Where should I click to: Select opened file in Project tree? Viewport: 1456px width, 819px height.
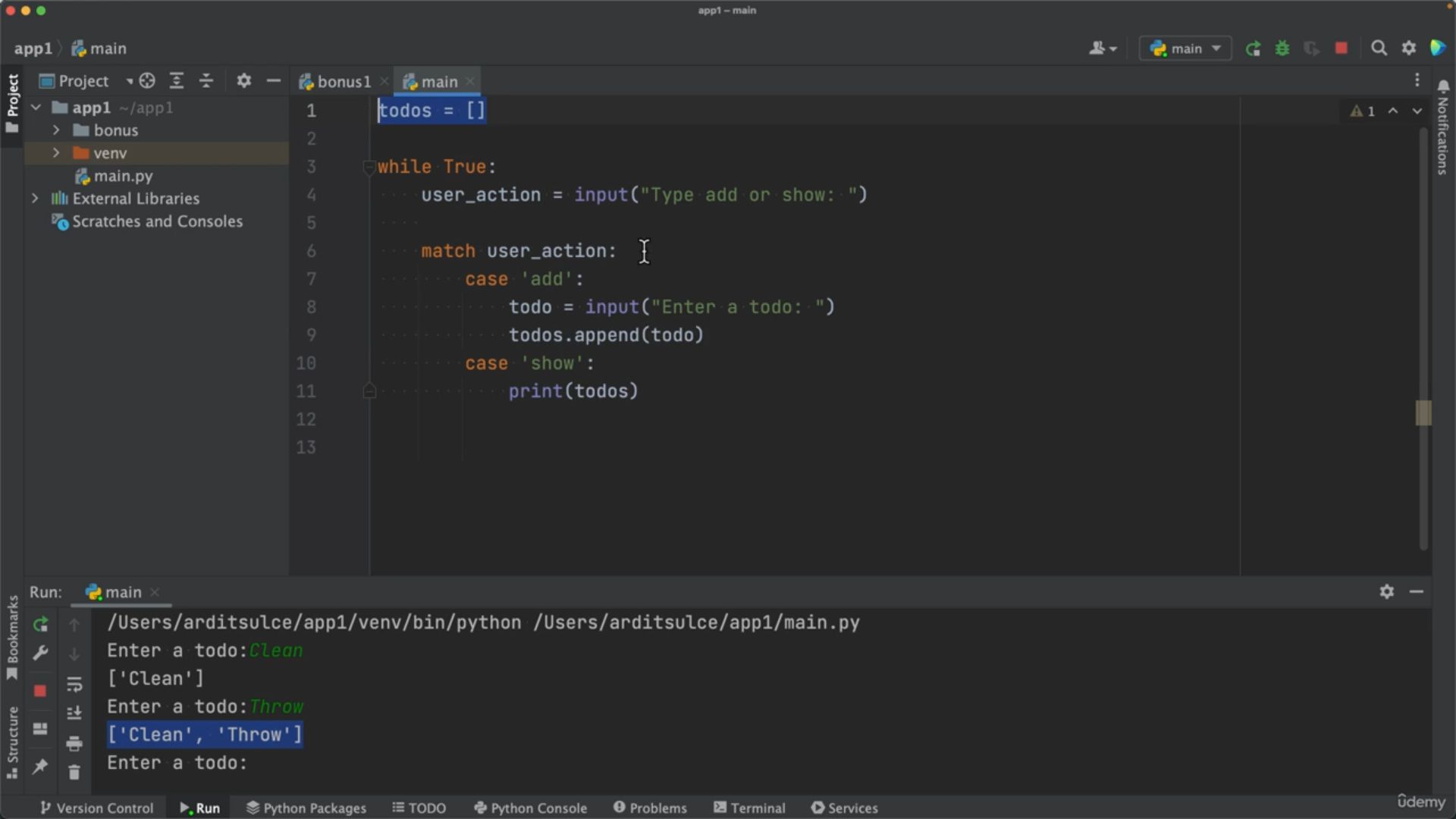147,81
